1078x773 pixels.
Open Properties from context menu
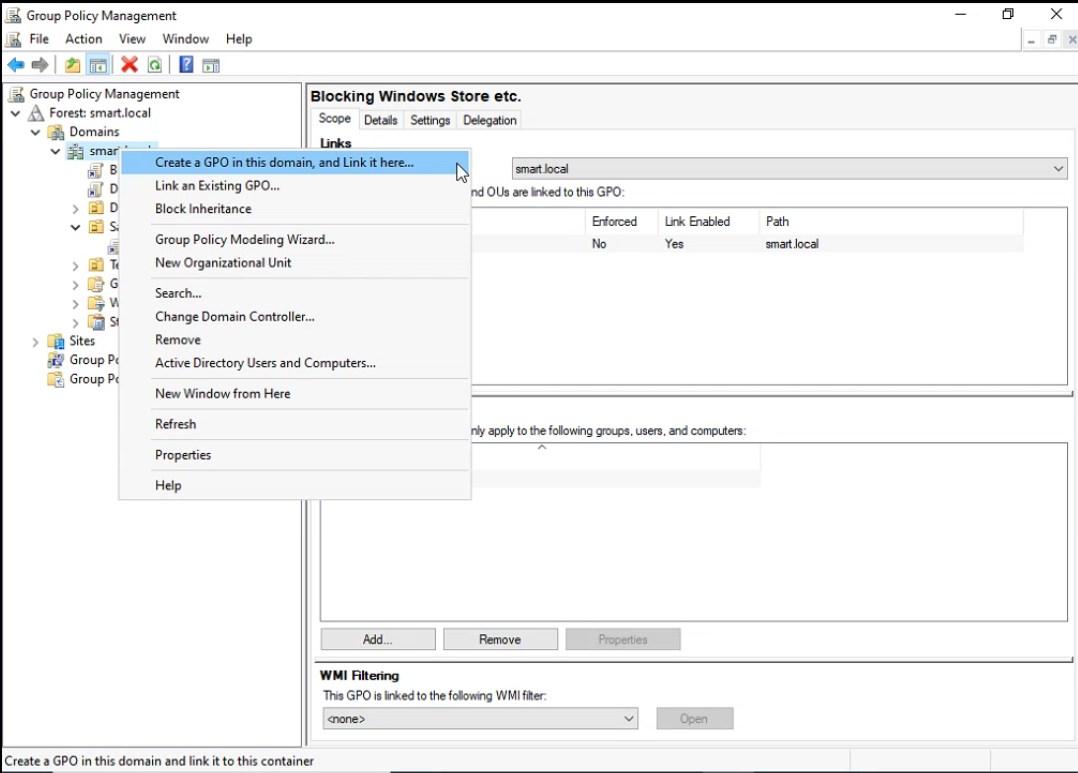tap(295, 455)
